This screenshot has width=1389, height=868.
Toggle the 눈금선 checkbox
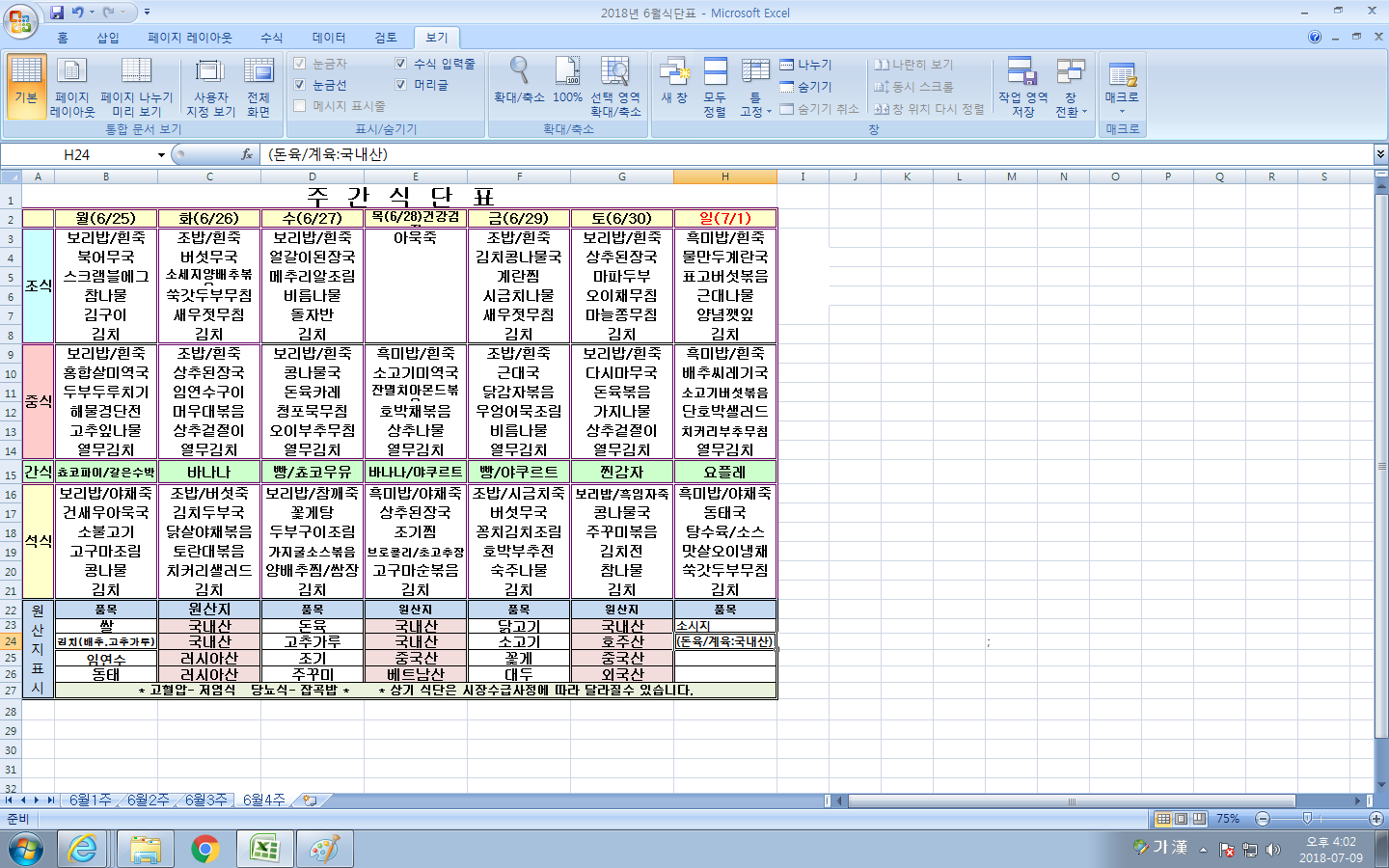tap(300, 85)
